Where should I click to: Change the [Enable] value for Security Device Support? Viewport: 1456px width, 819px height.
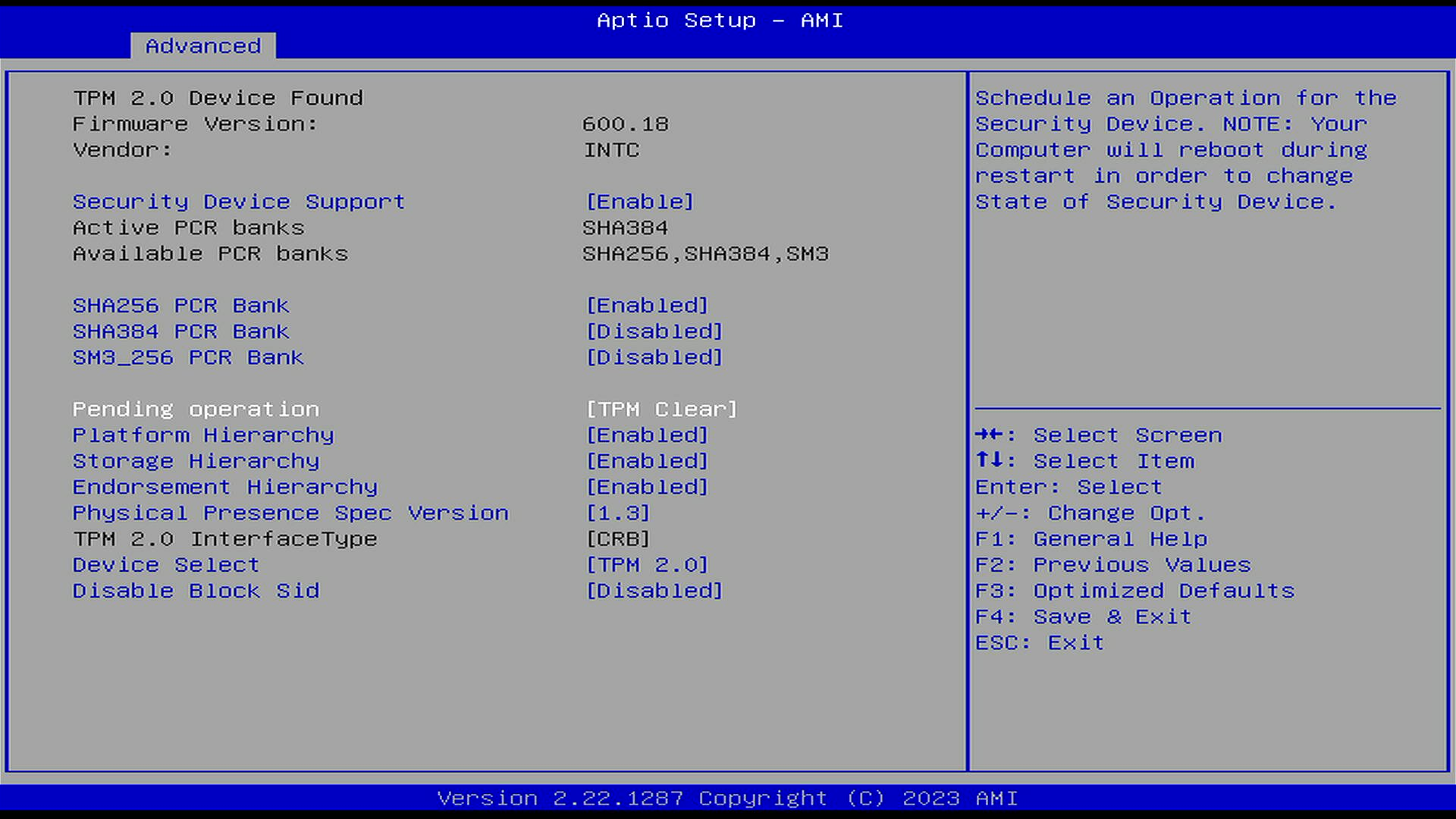(640, 202)
